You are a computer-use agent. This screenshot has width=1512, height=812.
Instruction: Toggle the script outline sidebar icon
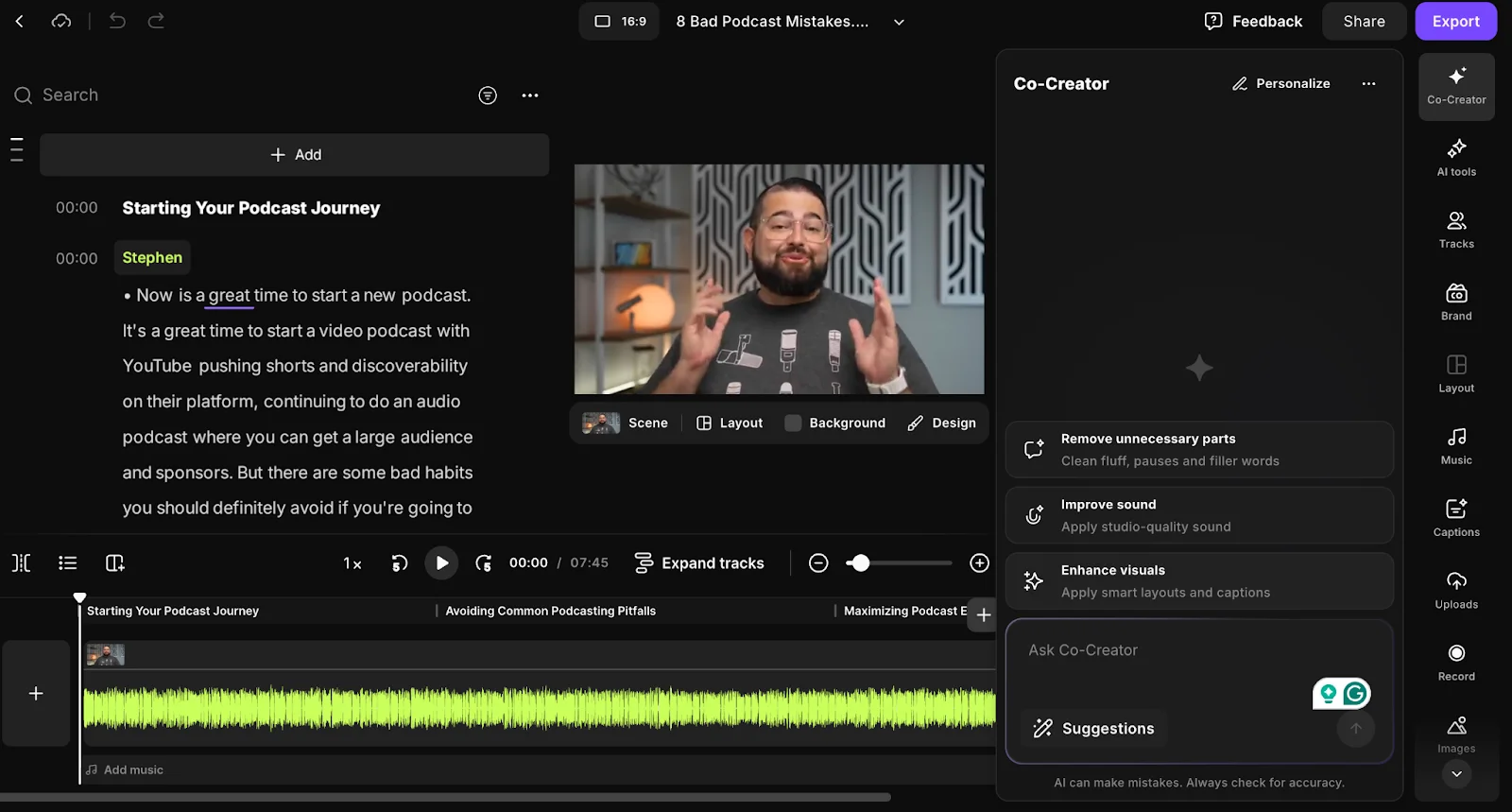coord(17,149)
